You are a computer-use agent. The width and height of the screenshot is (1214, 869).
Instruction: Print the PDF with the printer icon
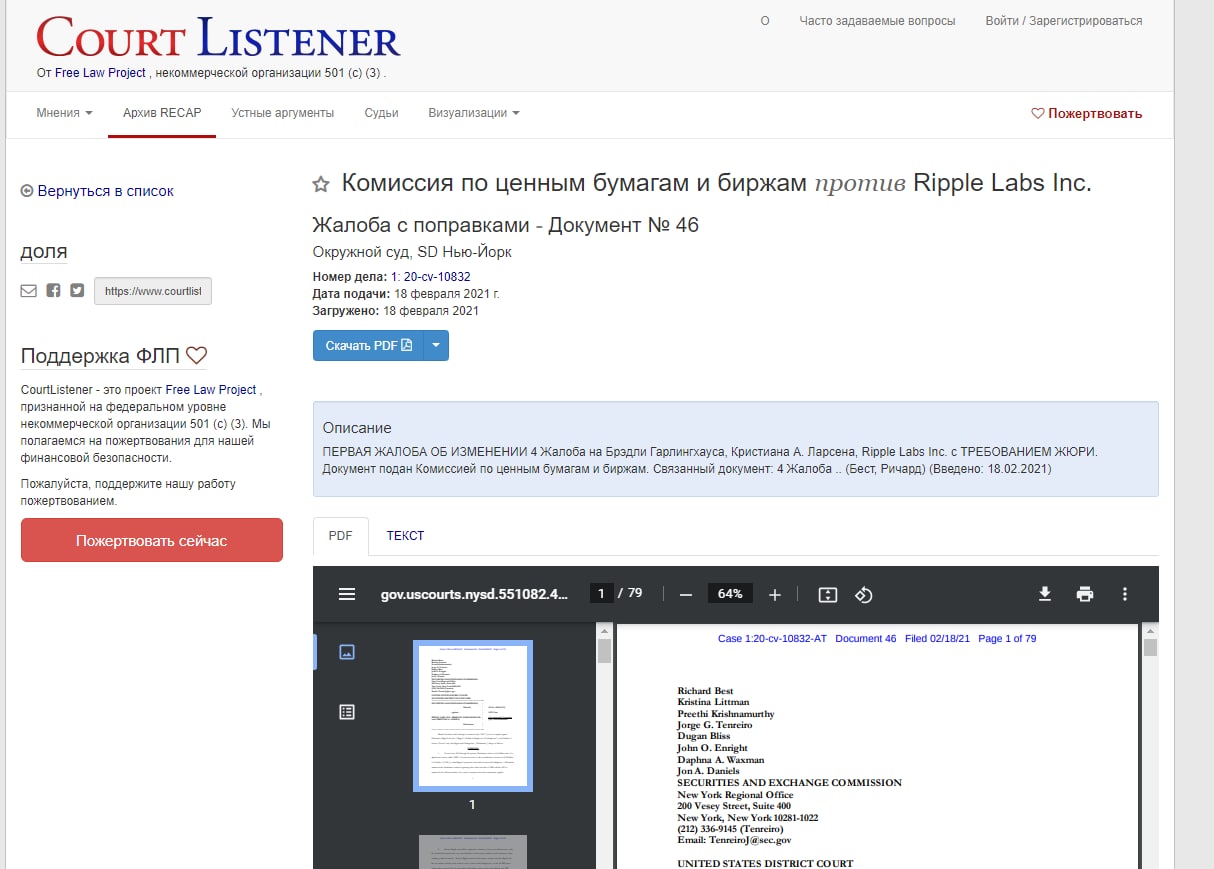point(1085,594)
